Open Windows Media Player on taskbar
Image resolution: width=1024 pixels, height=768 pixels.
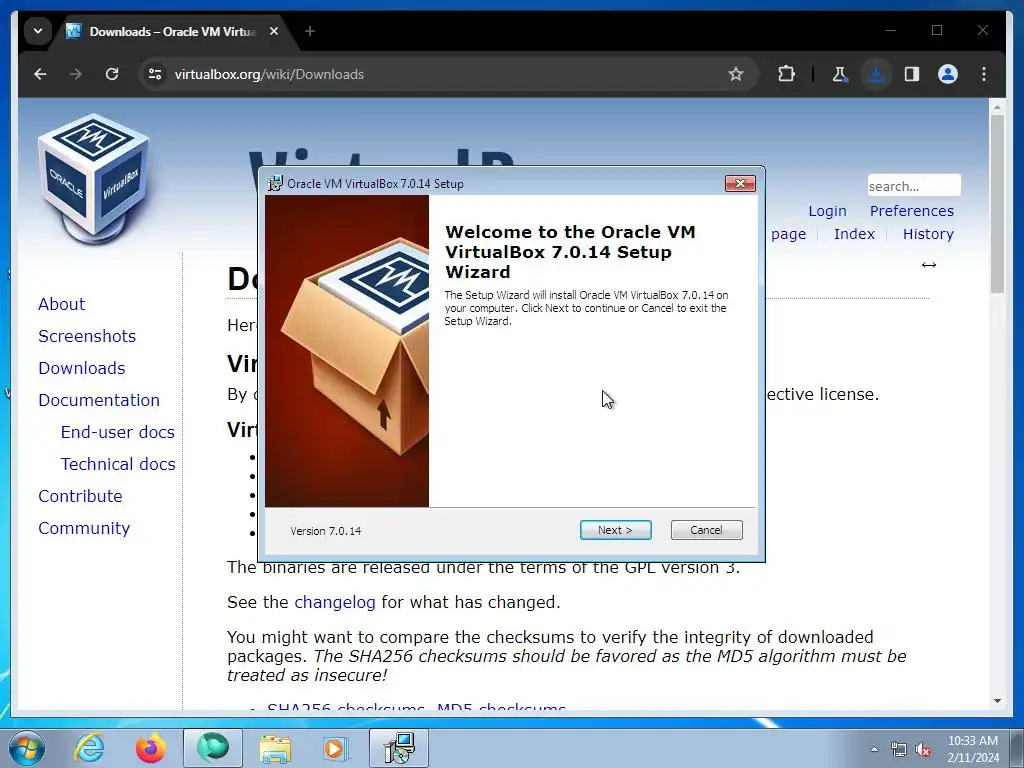coord(337,748)
